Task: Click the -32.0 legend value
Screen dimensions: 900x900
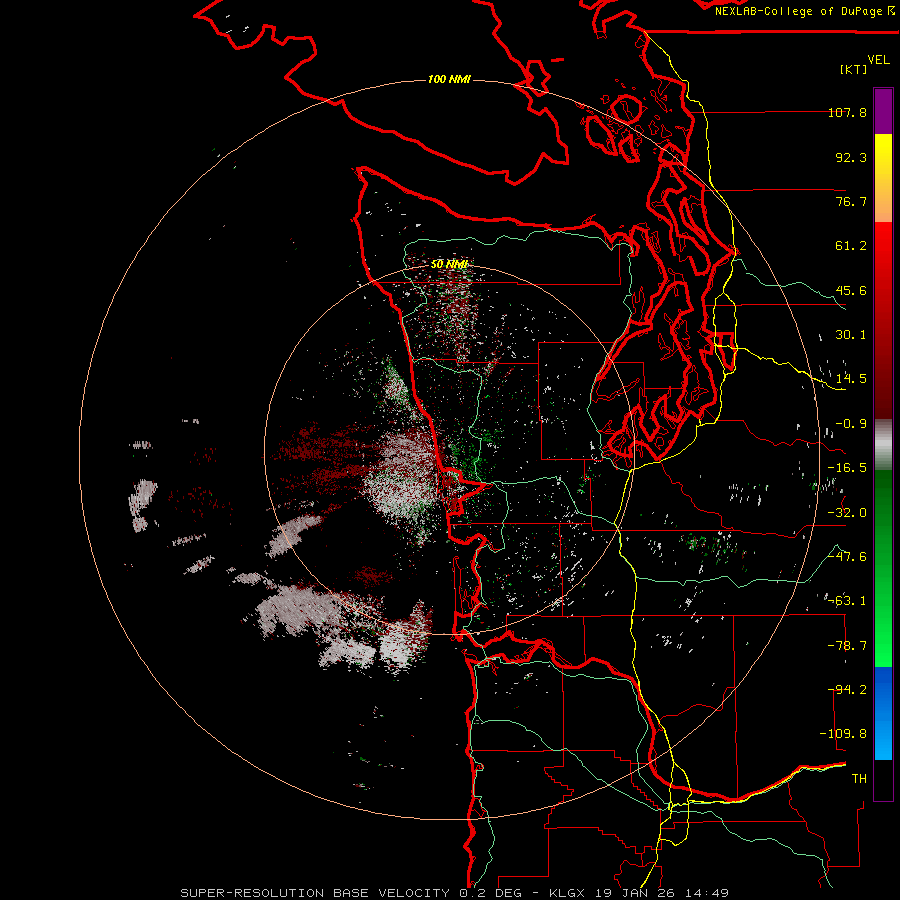Action: point(847,513)
